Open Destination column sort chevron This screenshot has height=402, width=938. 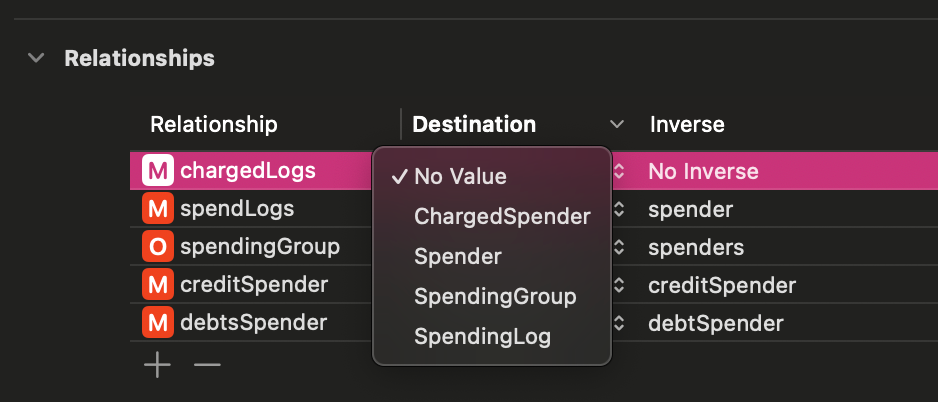(x=617, y=125)
